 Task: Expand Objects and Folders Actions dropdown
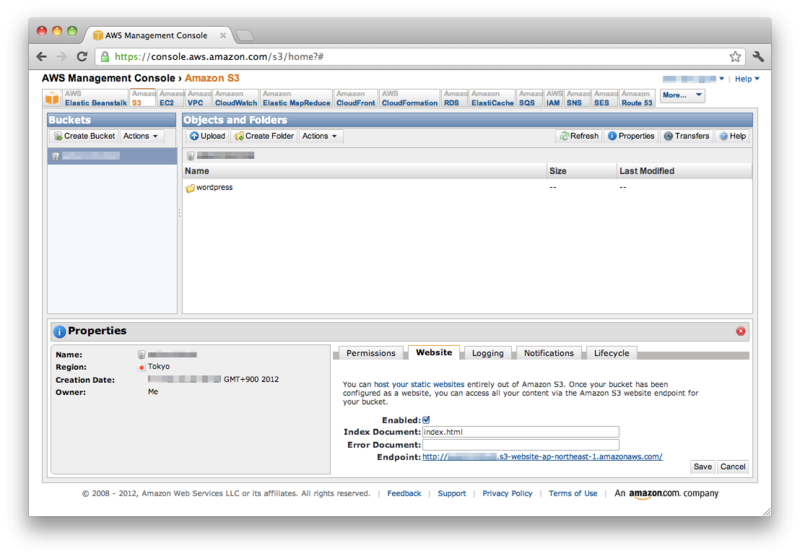tap(319, 136)
